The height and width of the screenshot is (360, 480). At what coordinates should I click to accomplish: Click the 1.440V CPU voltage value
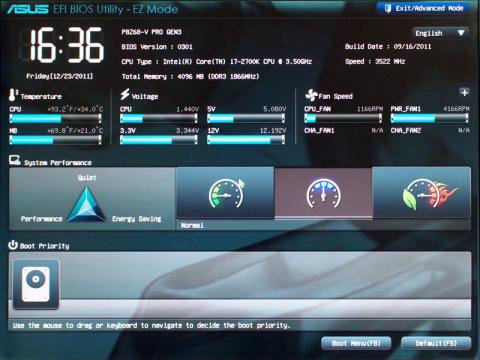click(187, 109)
